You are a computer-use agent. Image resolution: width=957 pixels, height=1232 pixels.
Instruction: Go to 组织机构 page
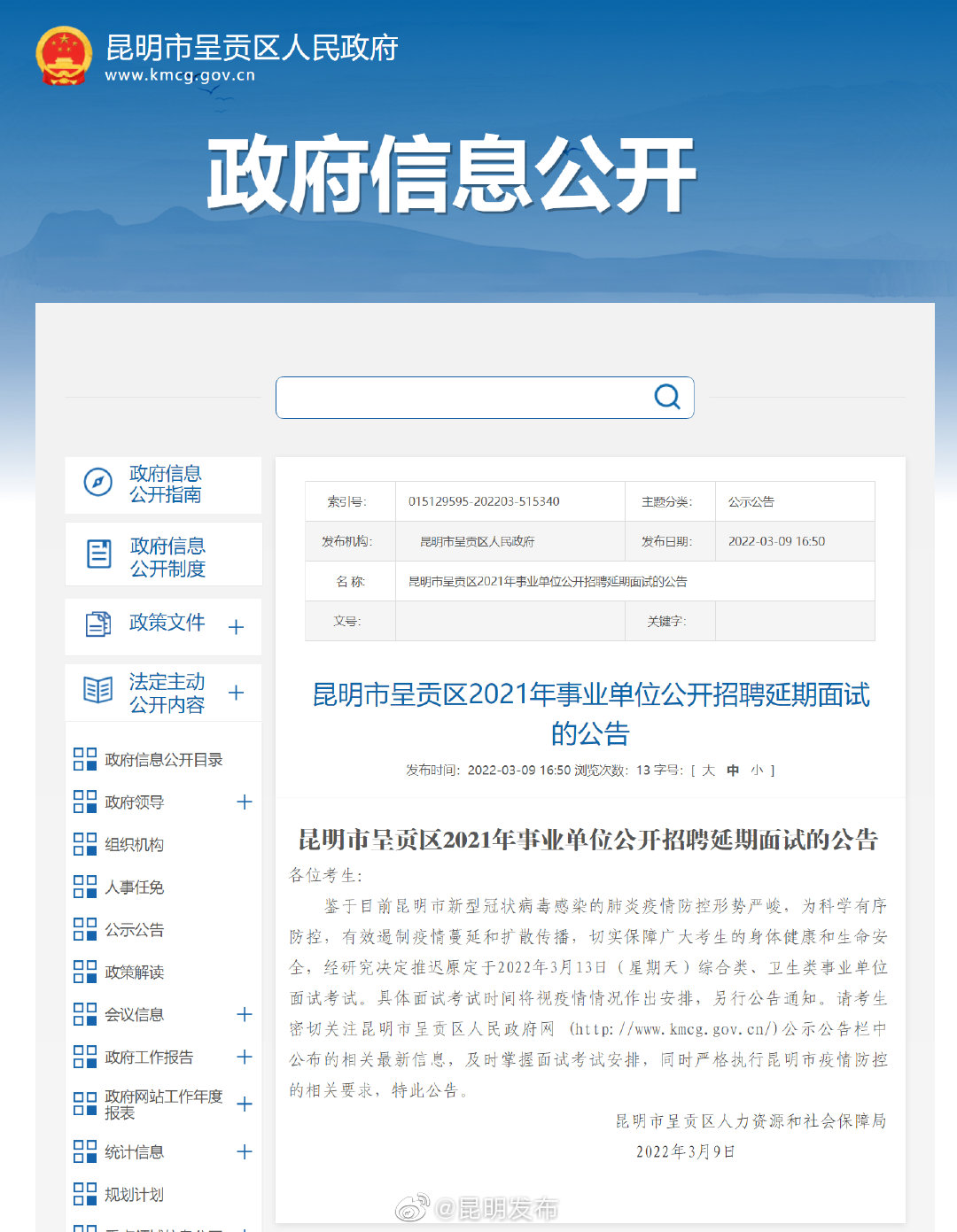point(134,845)
